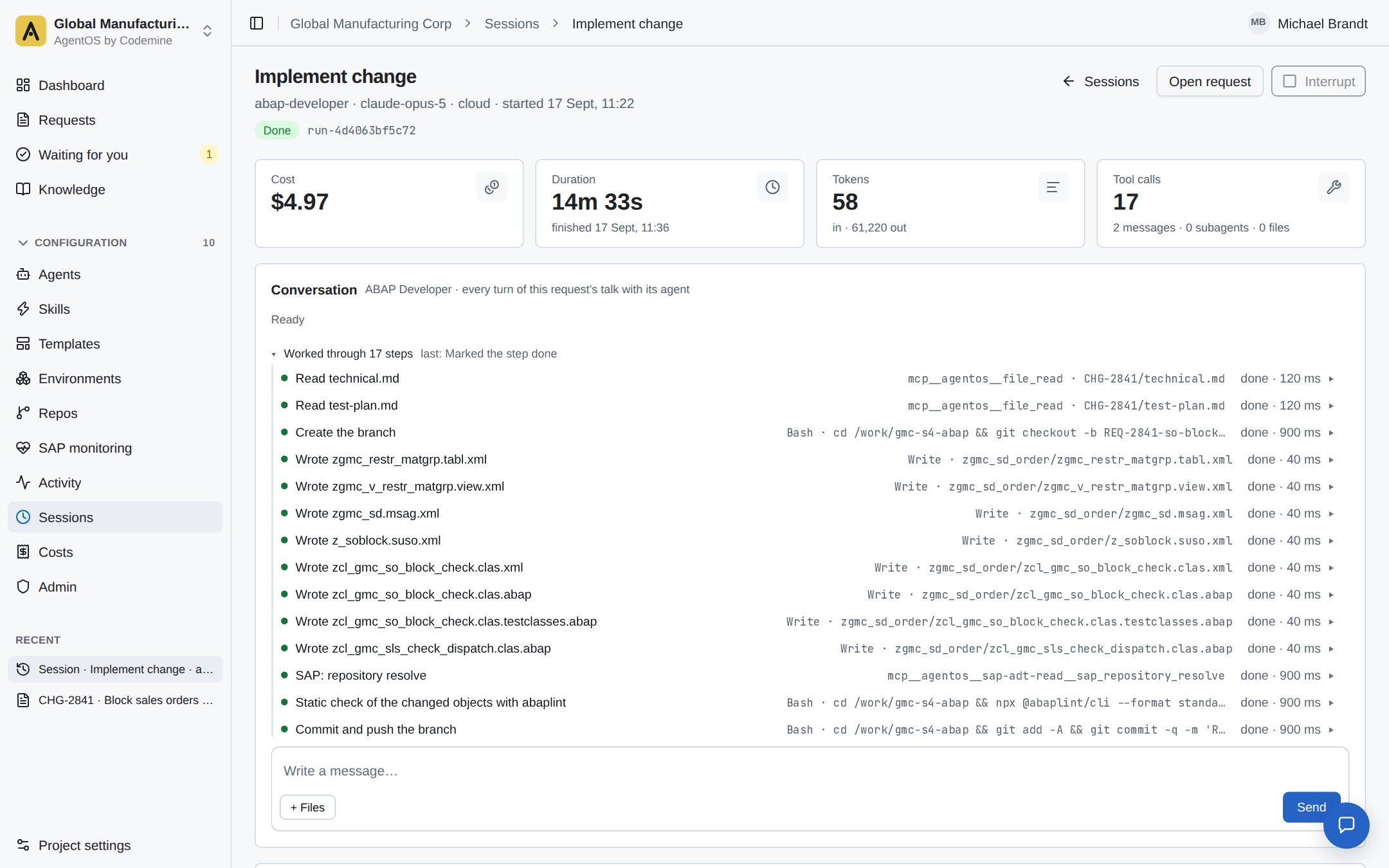Screen dimensions: 1389x868
Task: Open the Knowledge section
Action: pos(116,190)
